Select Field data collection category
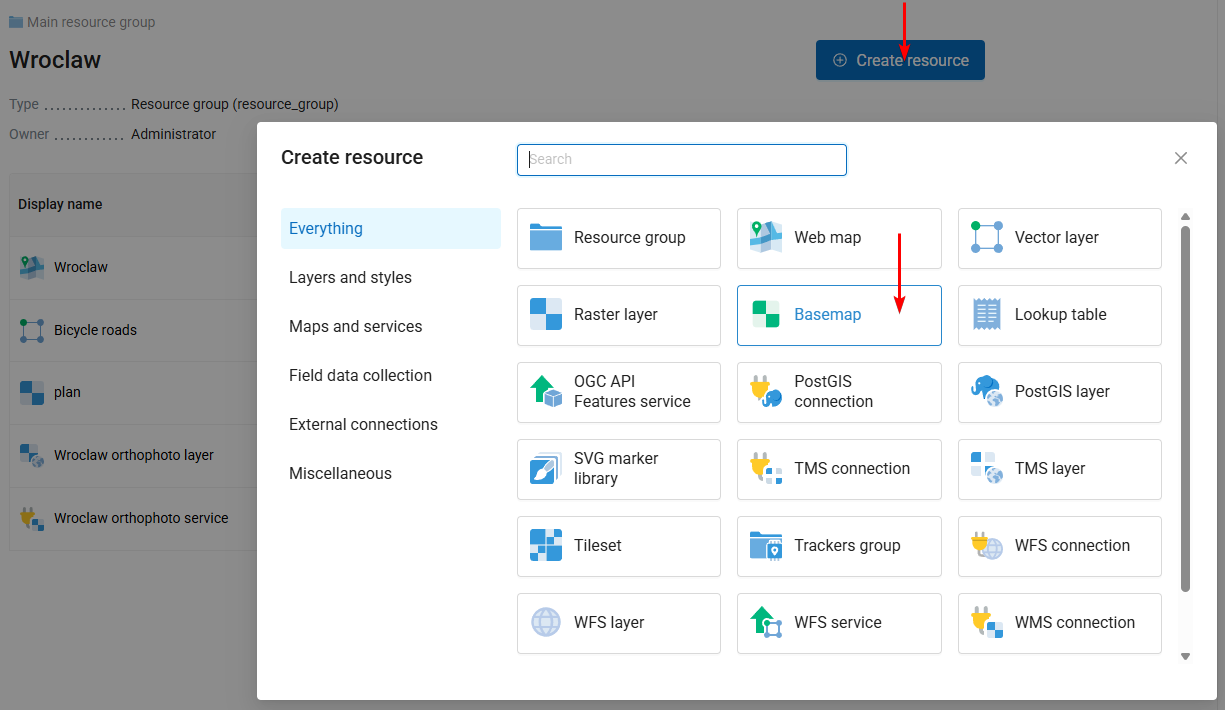 [x=360, y=376]
